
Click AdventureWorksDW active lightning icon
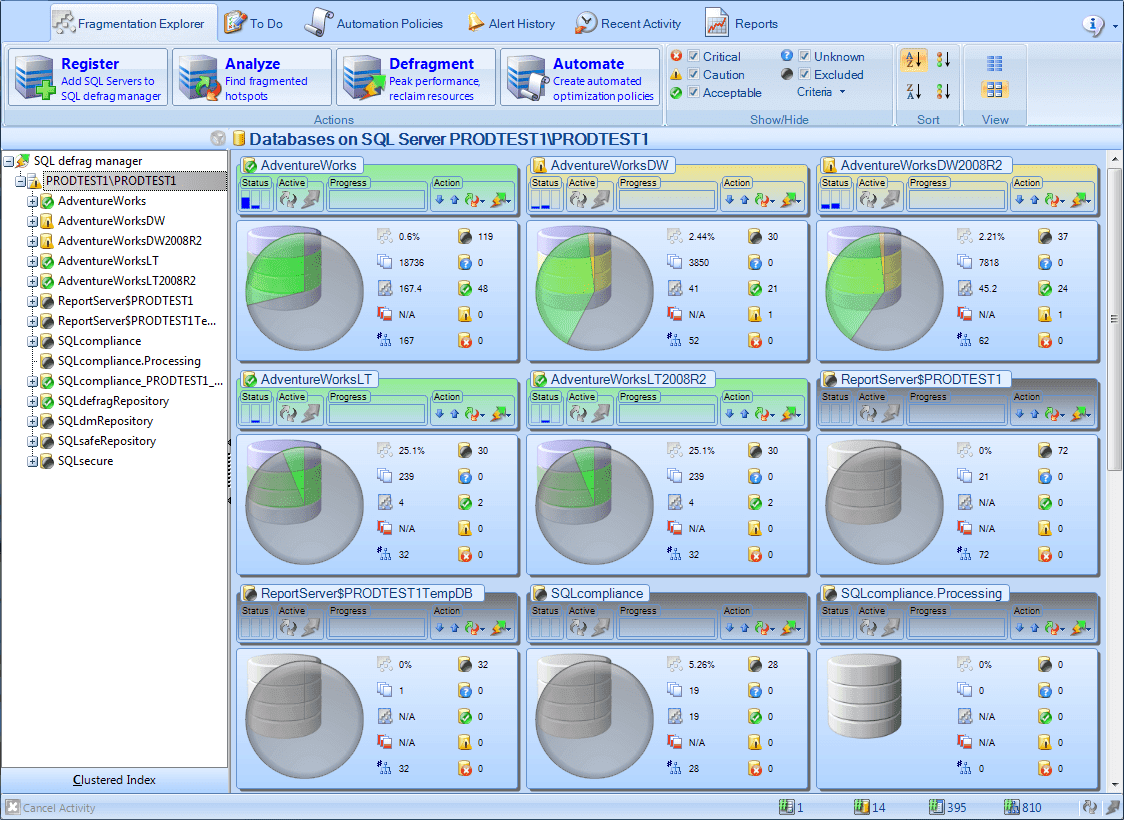point(601,200)
